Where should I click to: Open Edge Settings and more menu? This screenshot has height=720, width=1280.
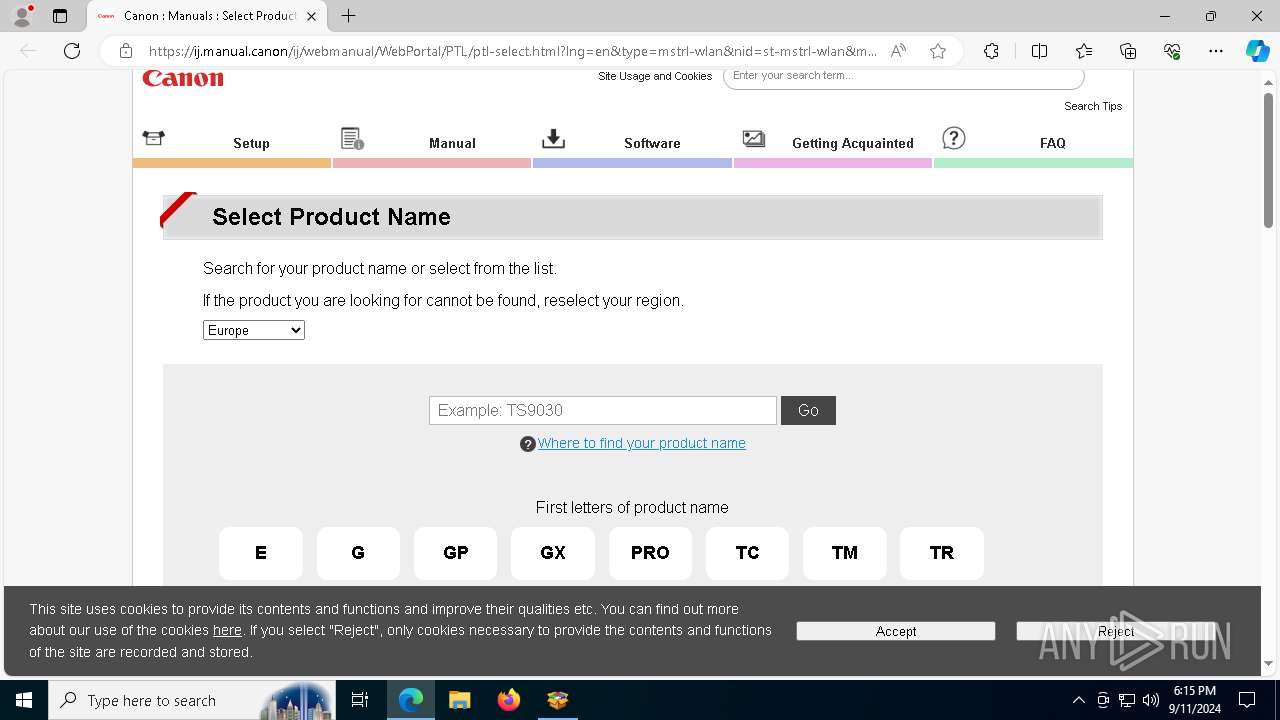pos(1216,51)
